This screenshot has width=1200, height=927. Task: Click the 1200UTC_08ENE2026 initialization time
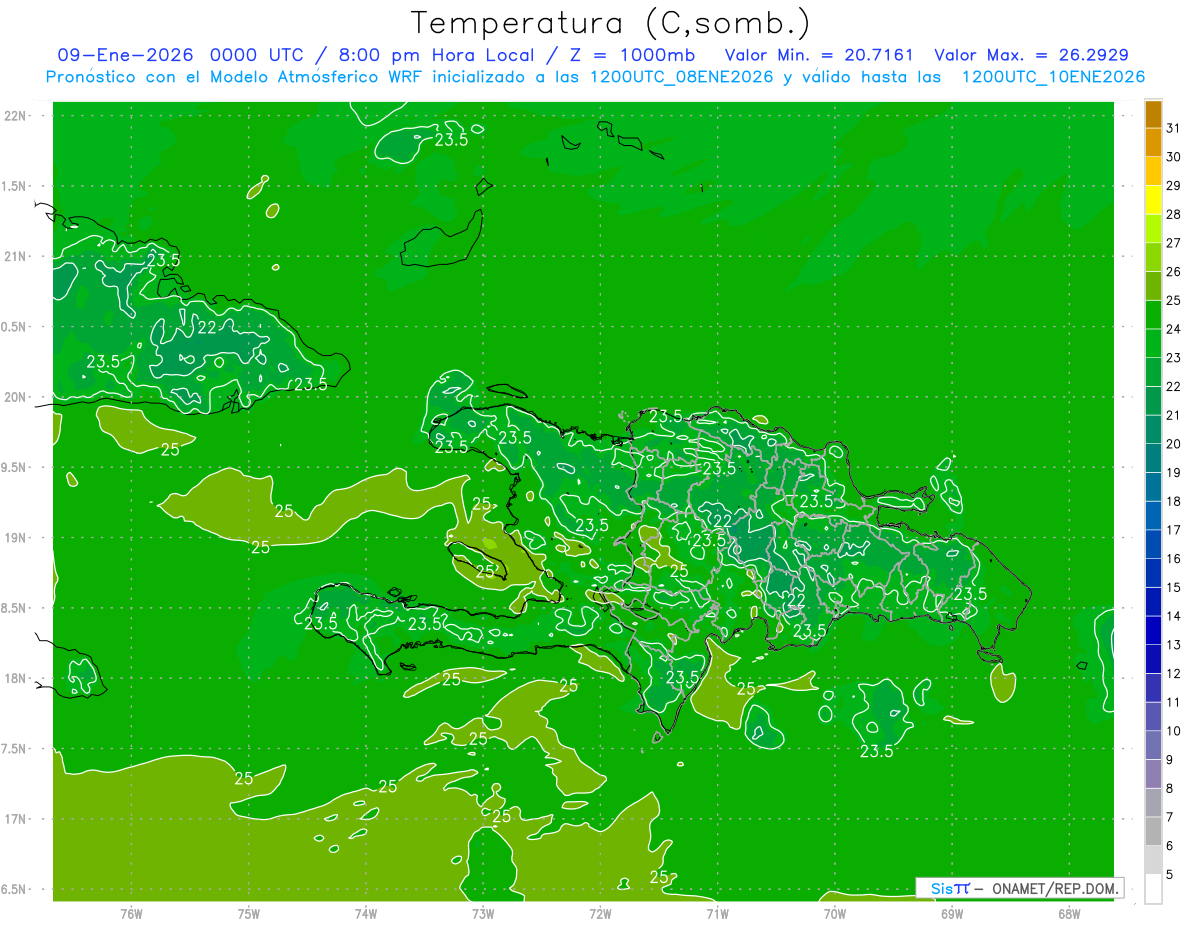pyautogui.click(x=683, y=77)
